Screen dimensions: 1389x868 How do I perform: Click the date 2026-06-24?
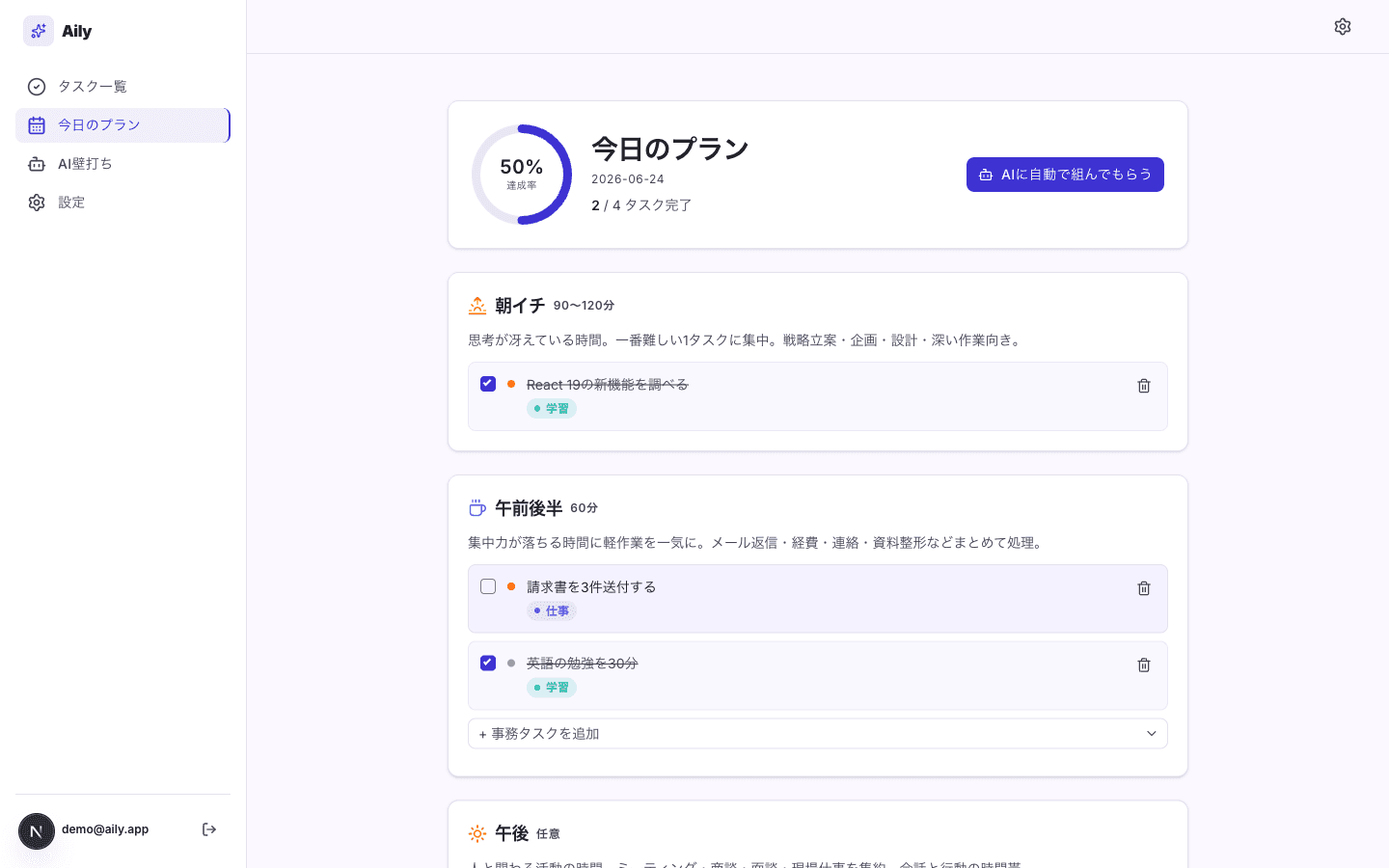(x=628, y=179)
